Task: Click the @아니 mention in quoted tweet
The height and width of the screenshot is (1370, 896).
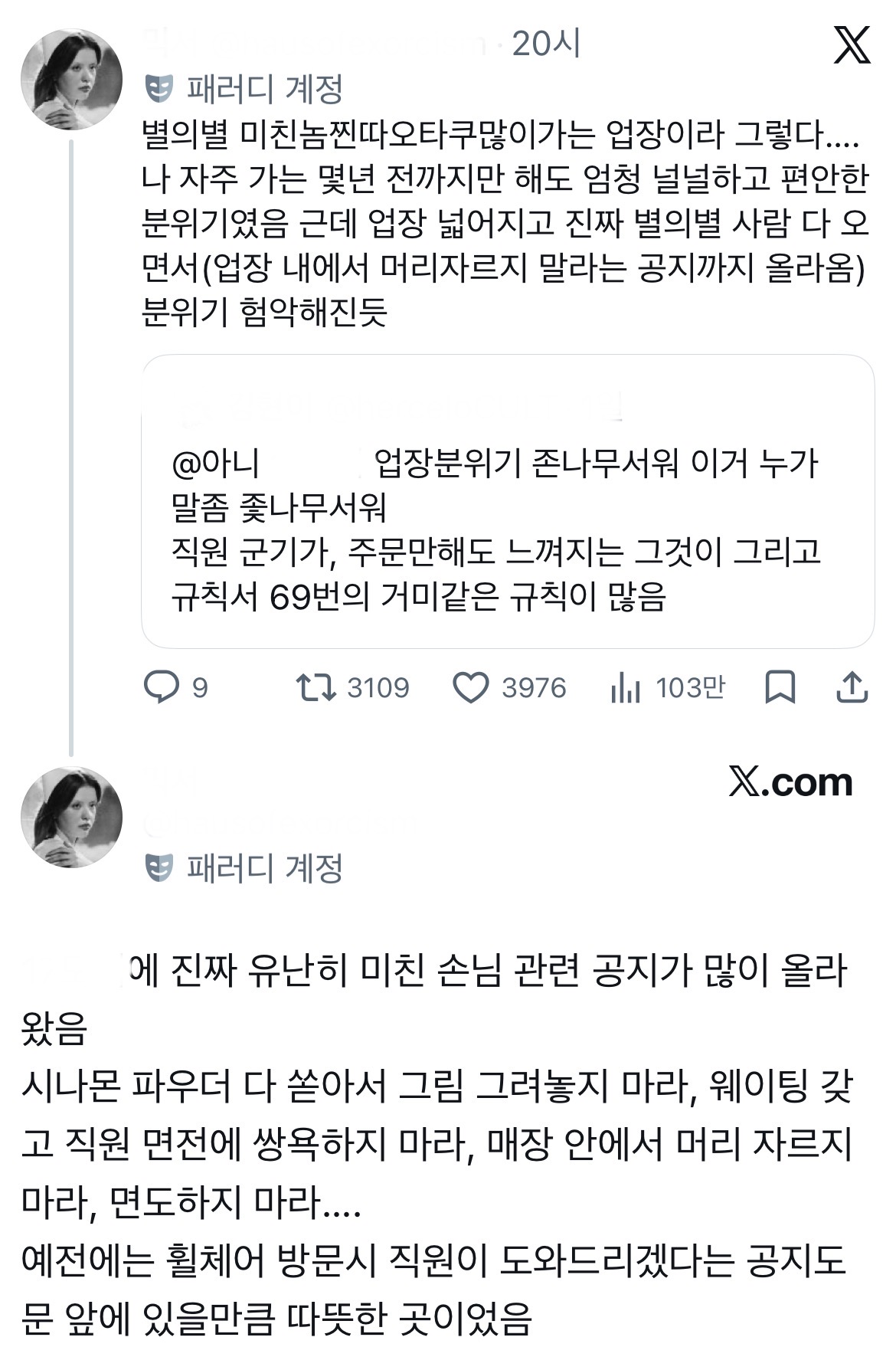Action: pyautogui.click(x=217, y=464)
